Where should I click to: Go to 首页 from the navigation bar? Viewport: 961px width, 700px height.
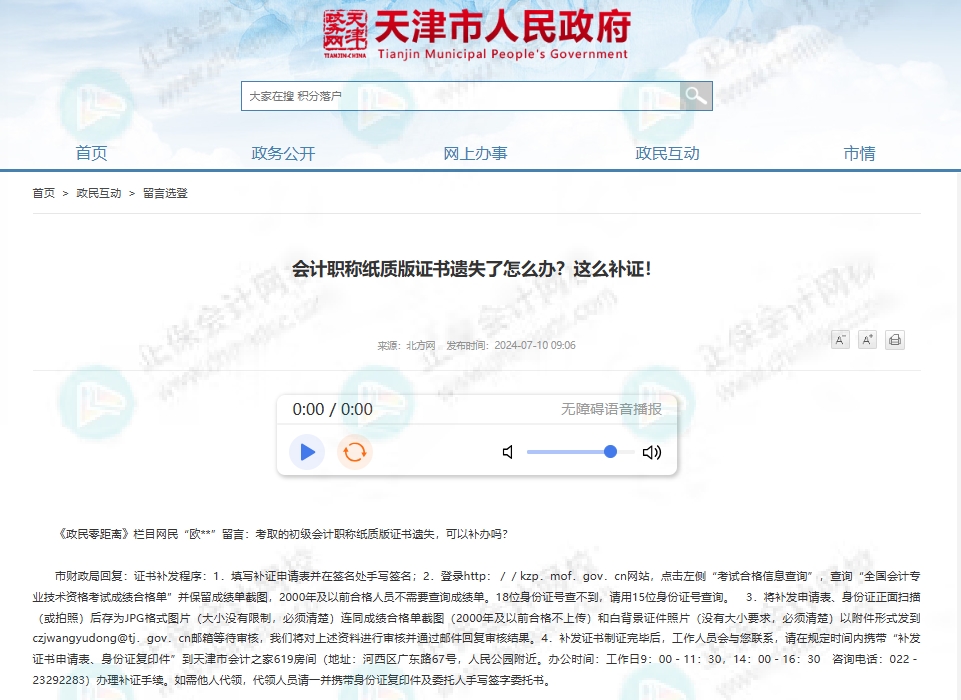92,153
